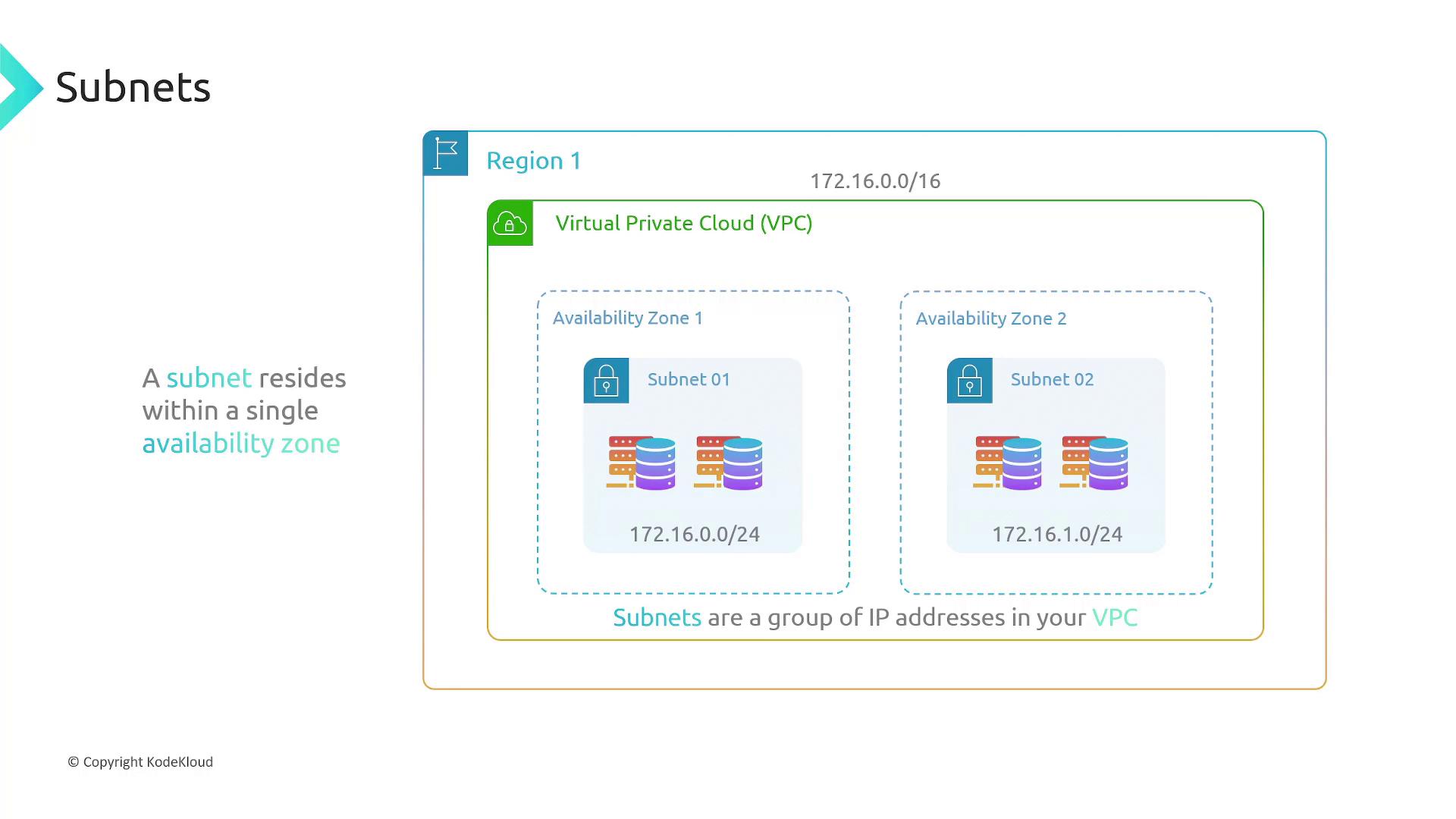This screenshot has height=819, width=1456.
Task: Select second server database icon in Subnet 02
Action: (1094, 463)
